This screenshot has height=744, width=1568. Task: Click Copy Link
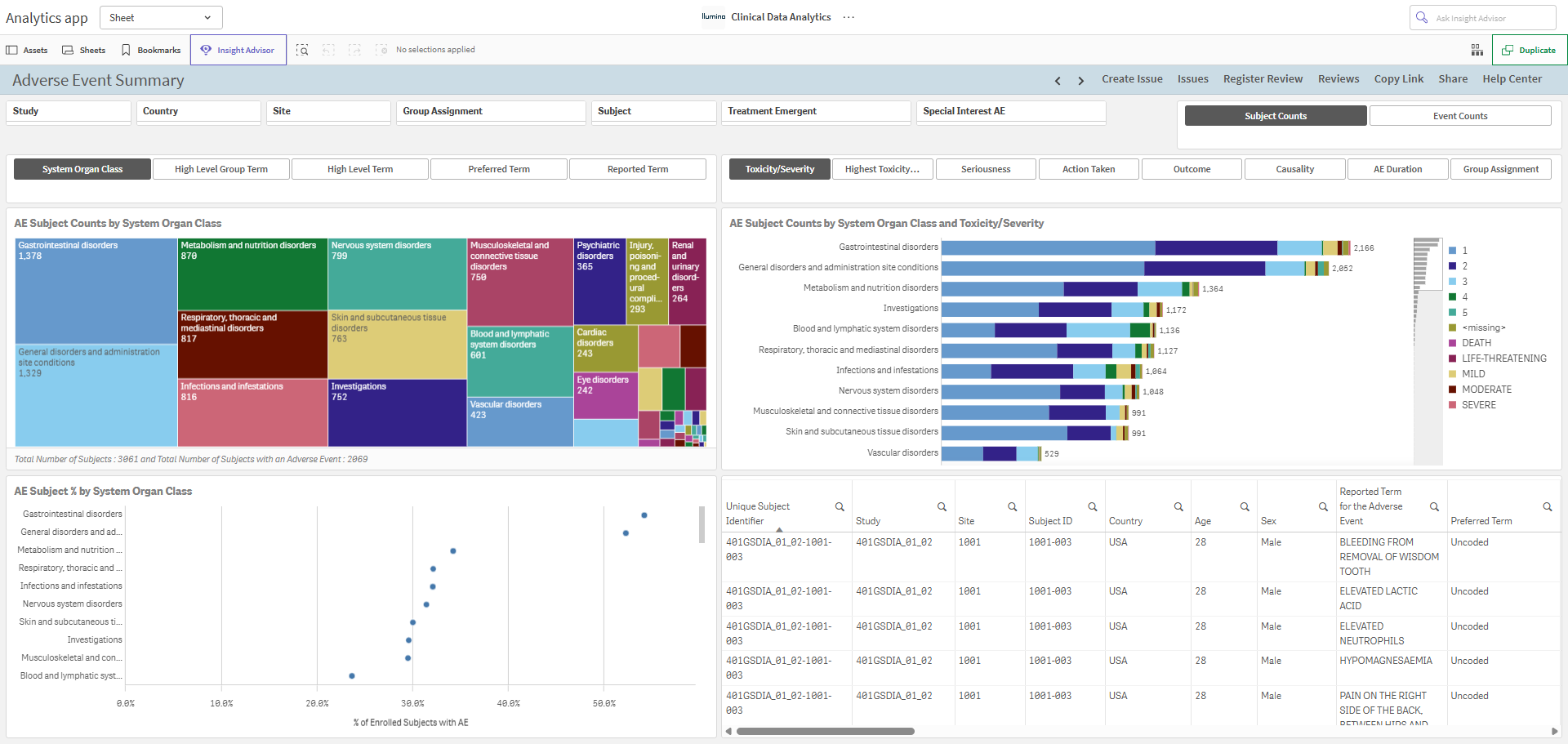(1399, 79)
